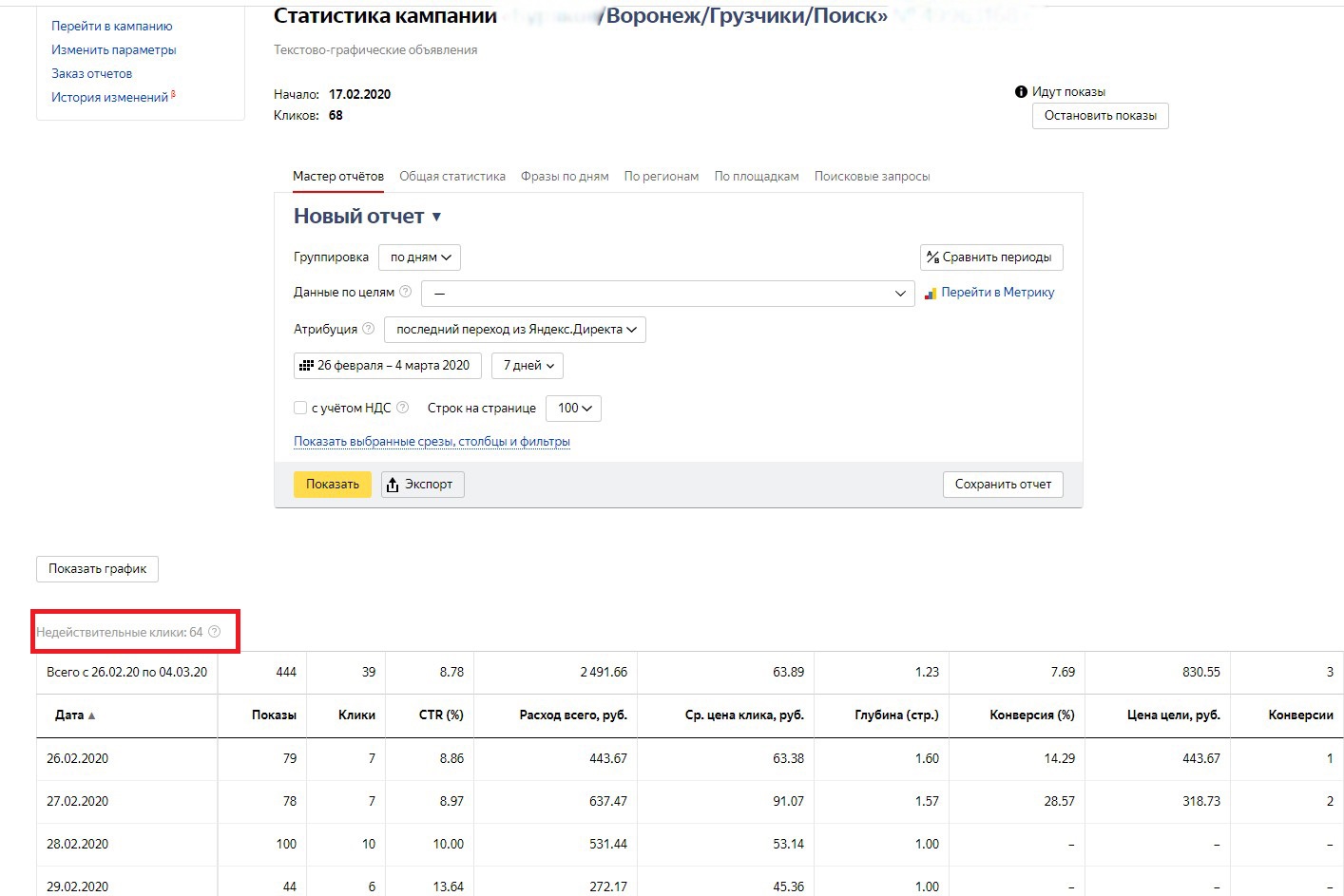Open the По регионам tab
This screenshot has height=896, width=1344.
coord(662,177)
